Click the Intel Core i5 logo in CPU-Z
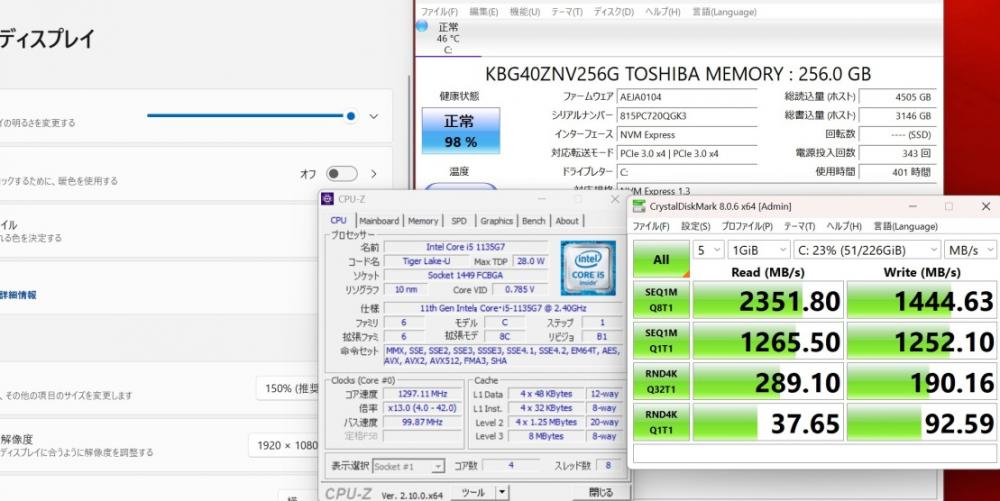 [x=587, y=268]
